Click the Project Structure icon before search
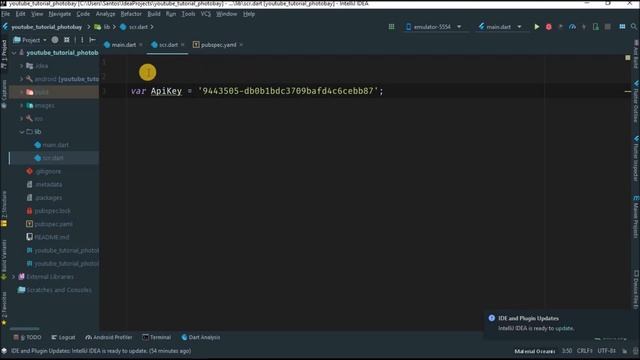Image resolution: width=640 pixels, height=360 pixels. (x=622, y=27)
